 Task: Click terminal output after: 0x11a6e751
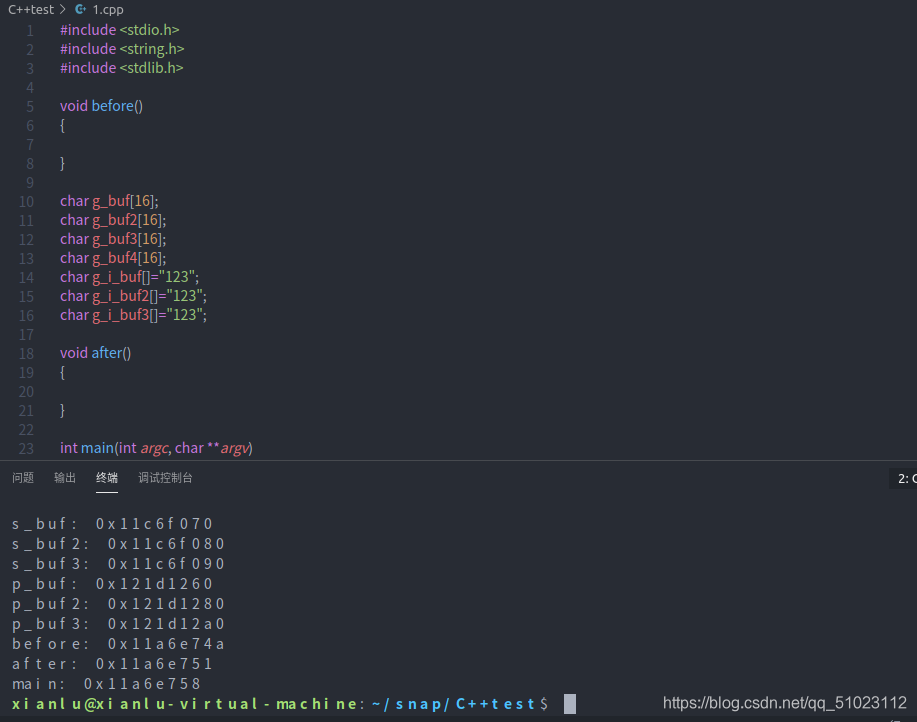(112, 664)
